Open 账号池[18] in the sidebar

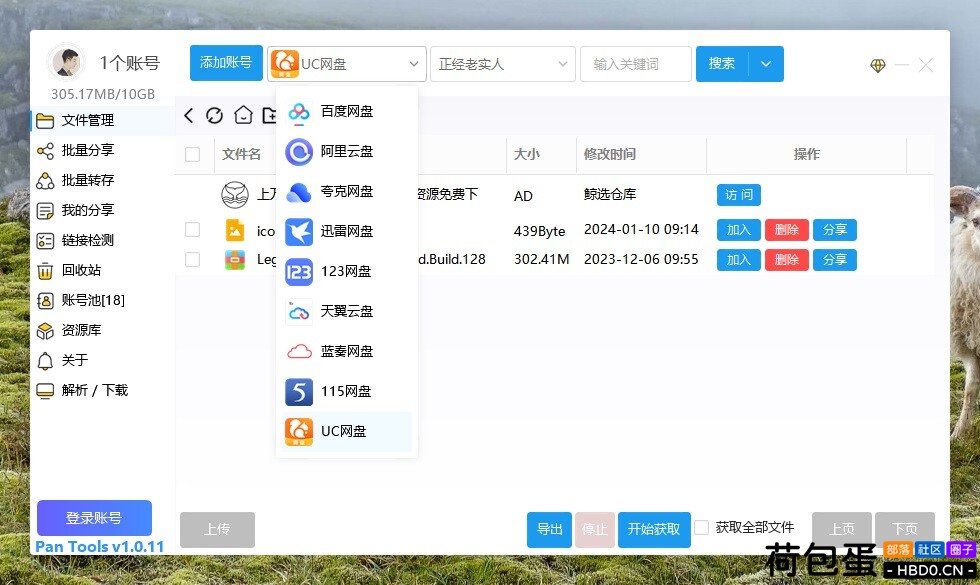click(102, 301)
